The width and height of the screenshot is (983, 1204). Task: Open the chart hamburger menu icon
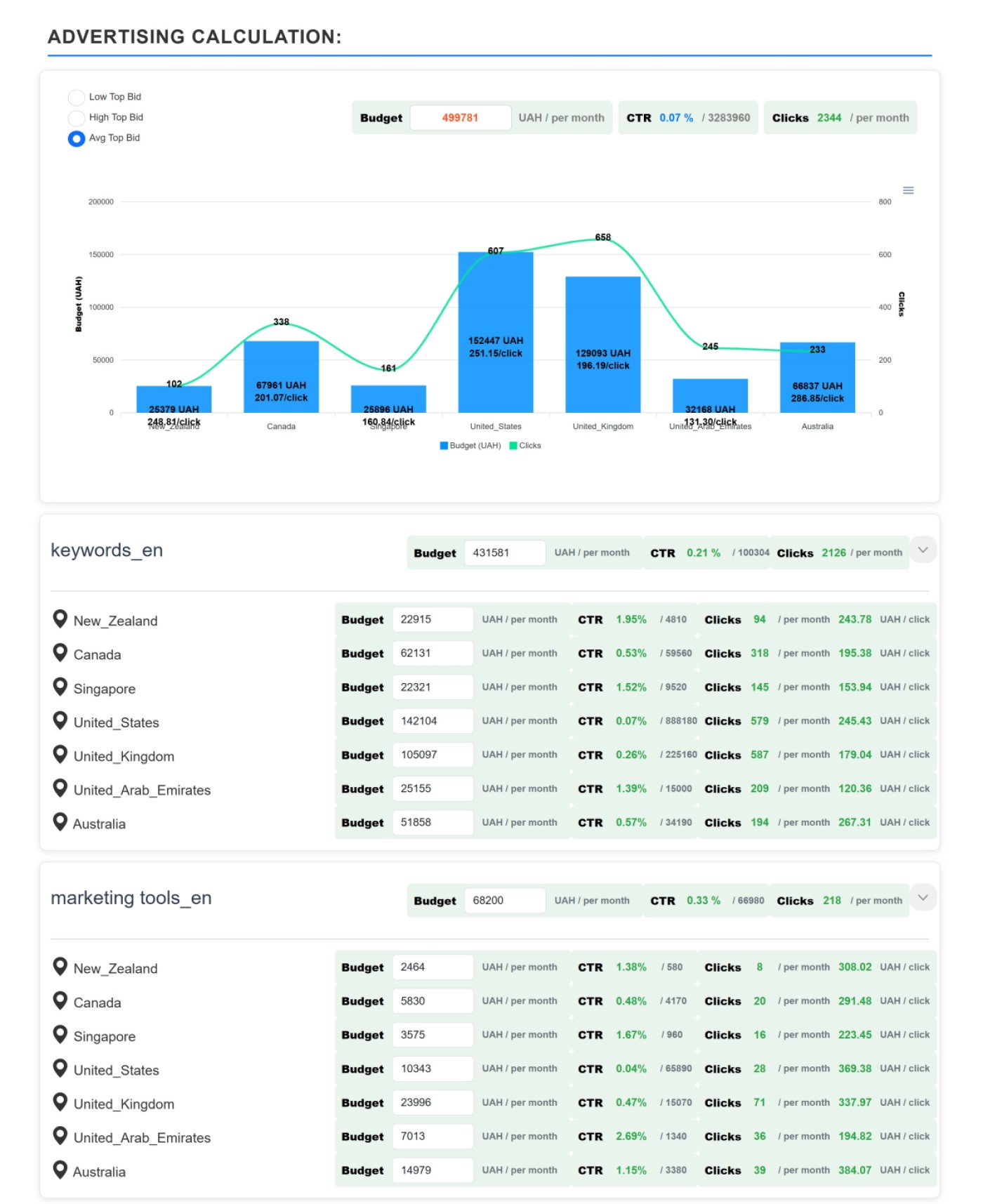(907, 190)
